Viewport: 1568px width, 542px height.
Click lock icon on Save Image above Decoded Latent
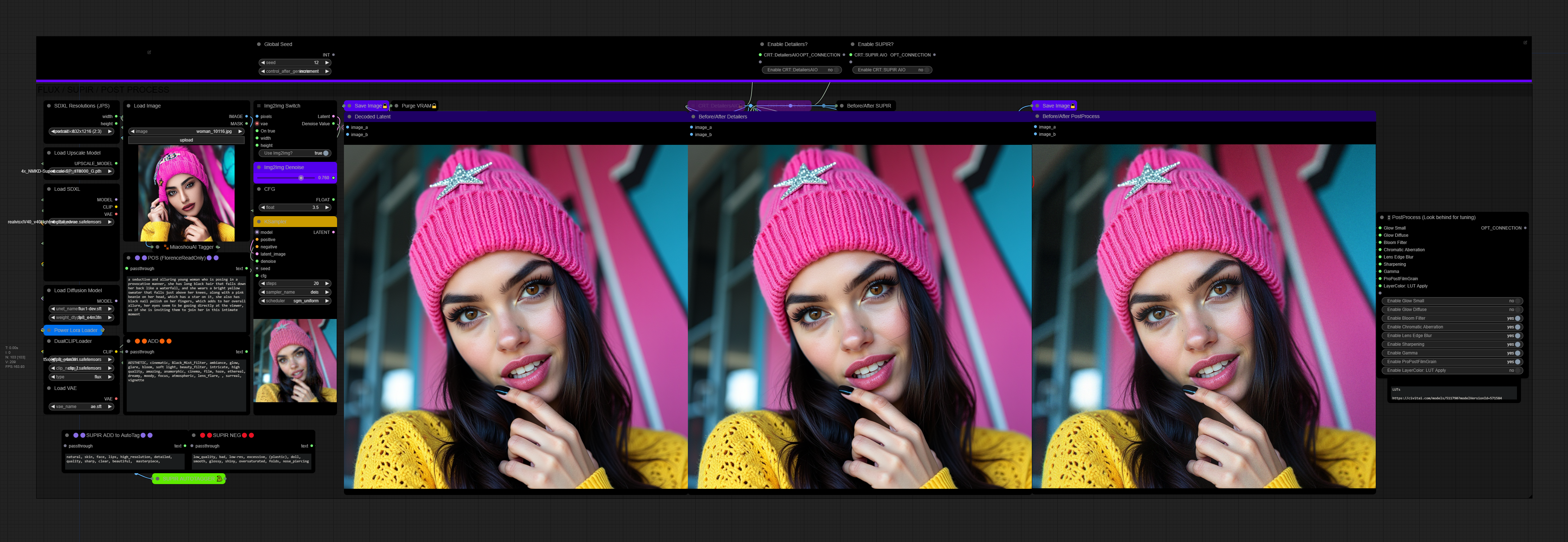385,106
